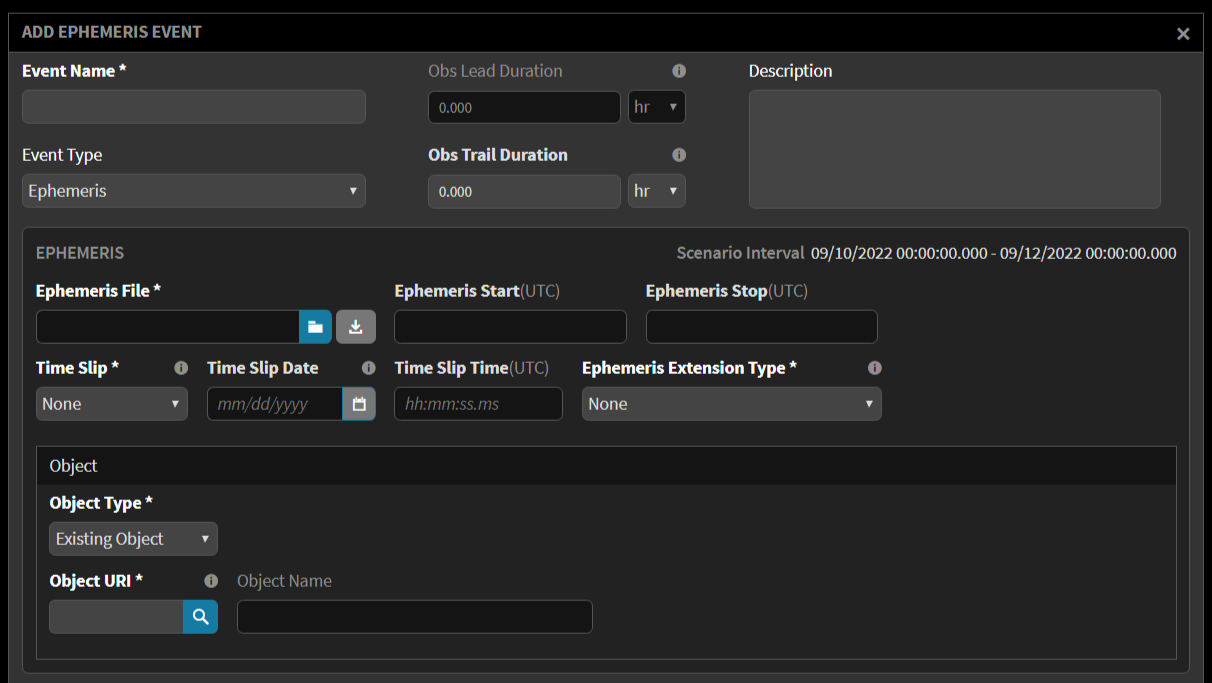Click the download ephemeris file icon

click(356, 326)
